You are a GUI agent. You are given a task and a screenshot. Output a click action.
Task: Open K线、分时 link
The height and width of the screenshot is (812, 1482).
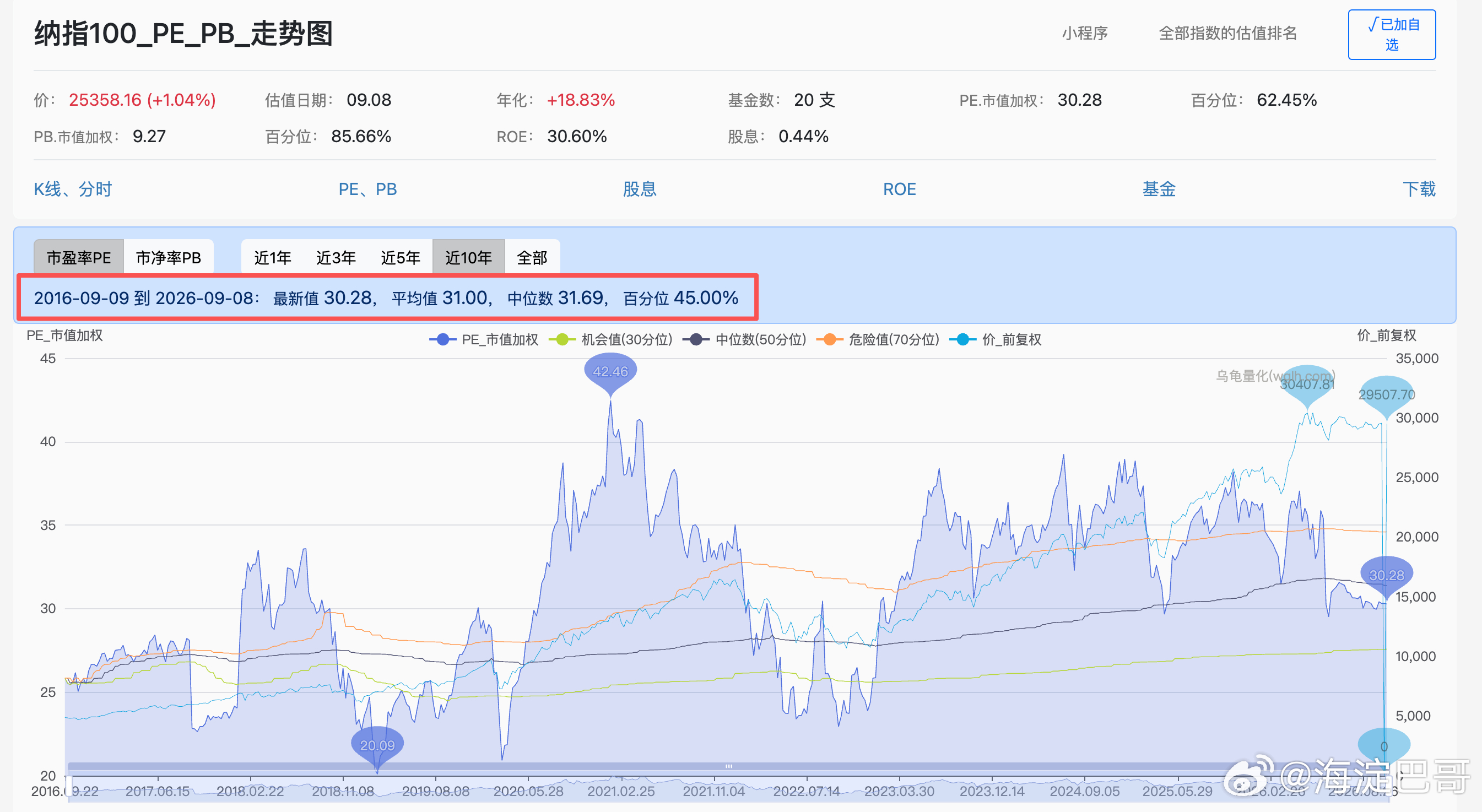click(x=73, y=188)
